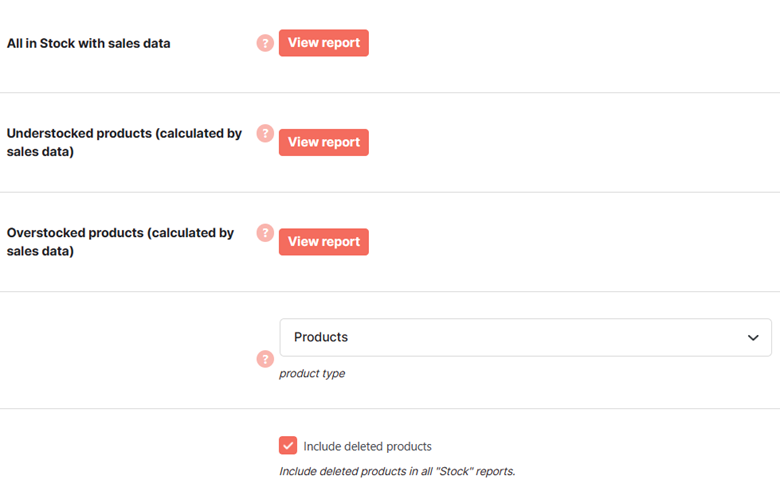Expand dropdown using the chevron arrow
The height and width of the screenshot is (503, 780).
tap(753, 338)
